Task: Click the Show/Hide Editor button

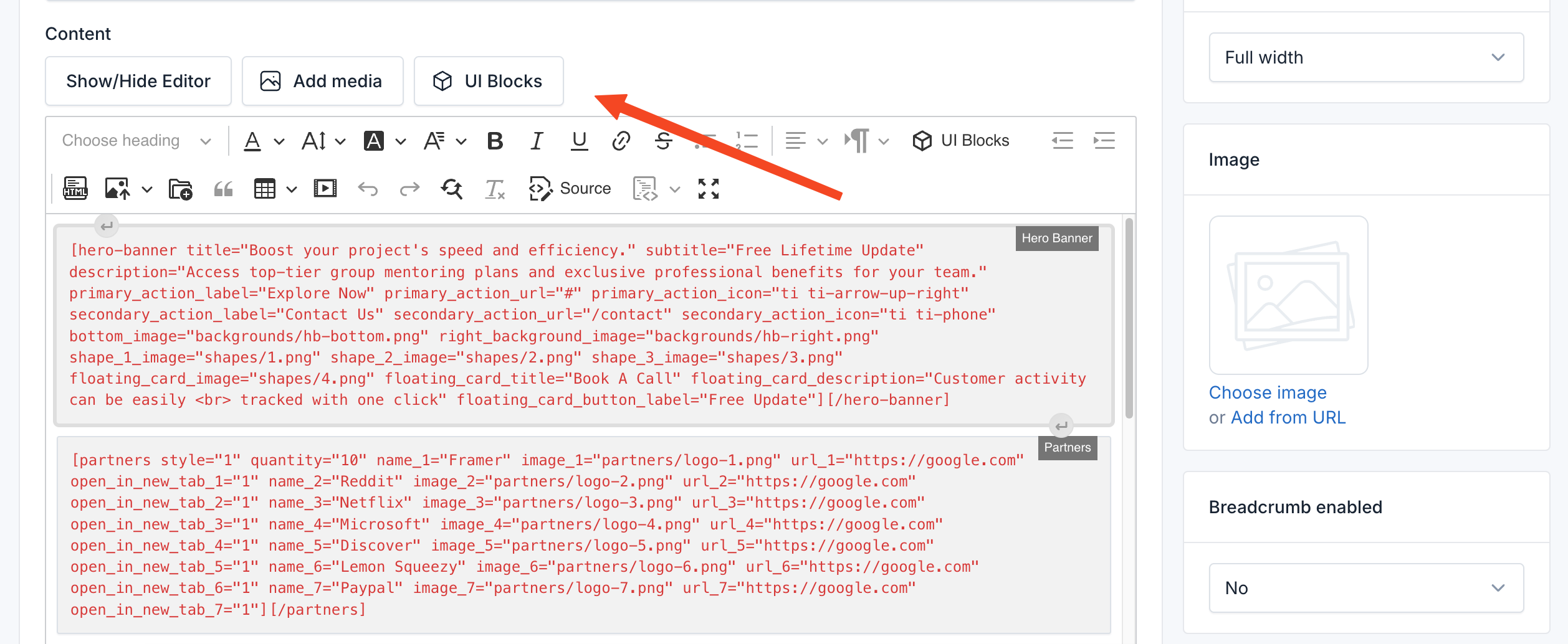Action: tap(138, 81)
